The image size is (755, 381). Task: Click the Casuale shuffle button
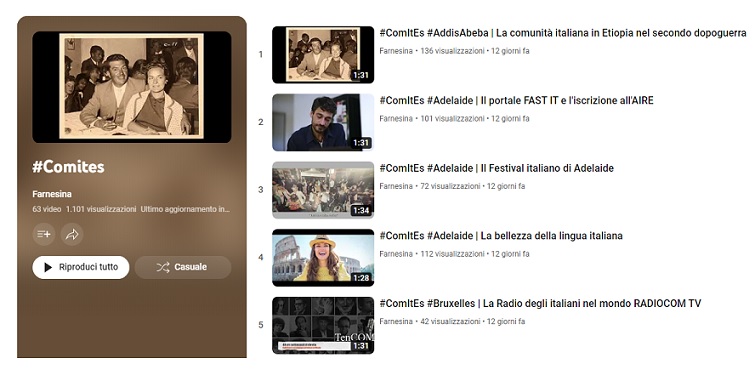click(x=182, y=267)
